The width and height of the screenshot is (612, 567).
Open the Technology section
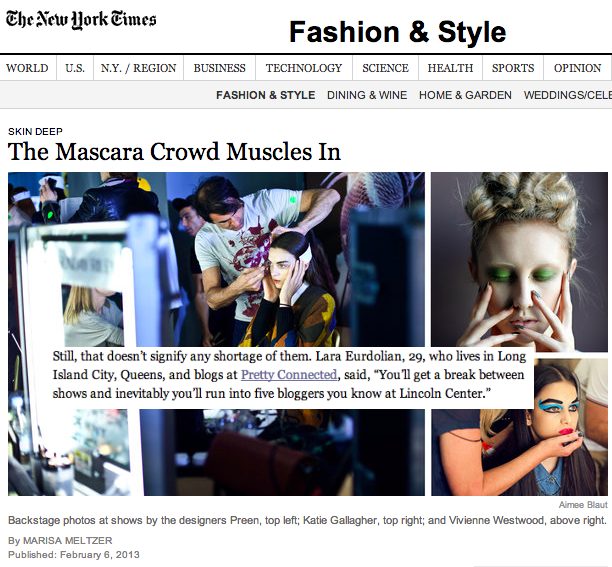click(304, 69)
